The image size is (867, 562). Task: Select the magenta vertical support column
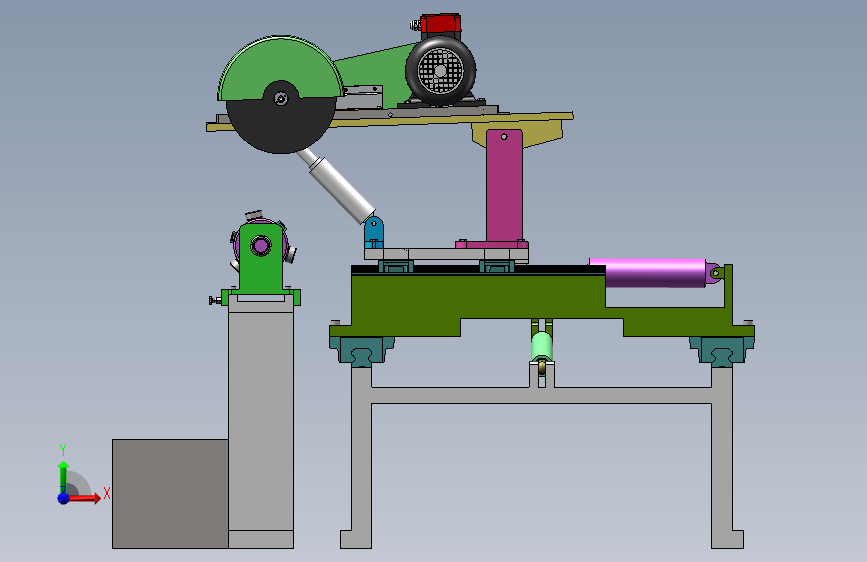[x=504, y=186]
